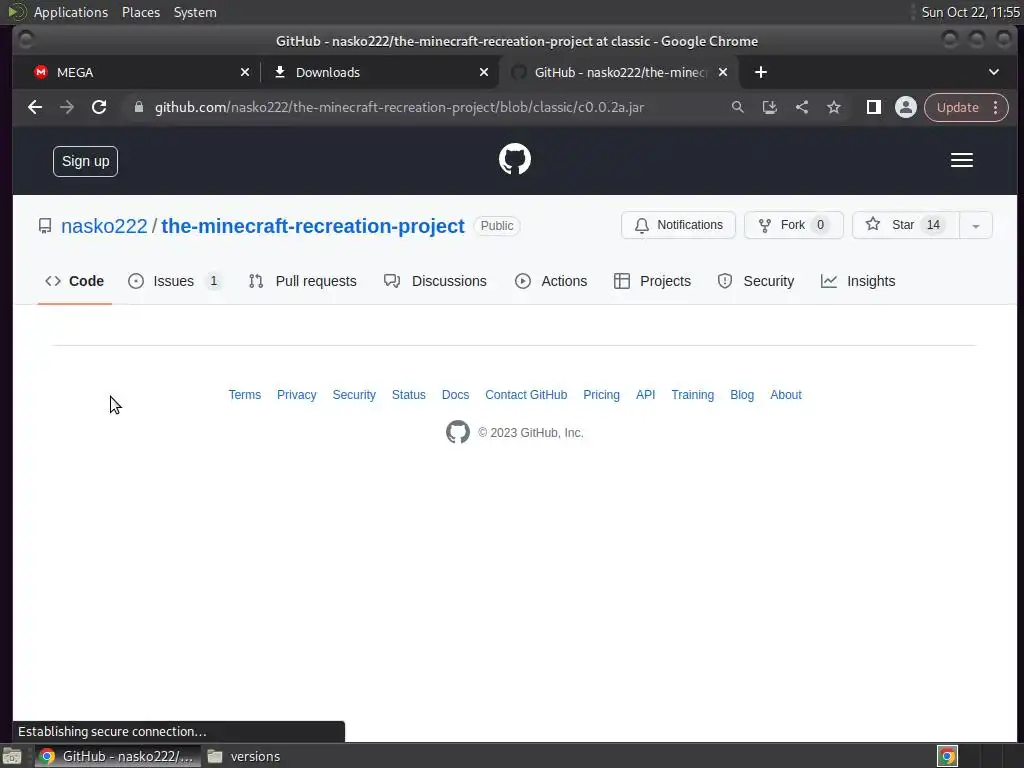Viewport: 1024px width, 768px height.
Task: Open the Applications menu
Action: pos(71,12)
